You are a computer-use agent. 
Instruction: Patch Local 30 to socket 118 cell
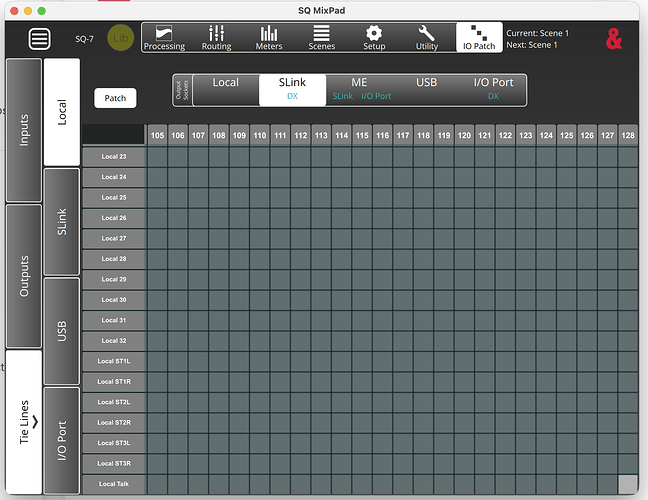point(423,300)
